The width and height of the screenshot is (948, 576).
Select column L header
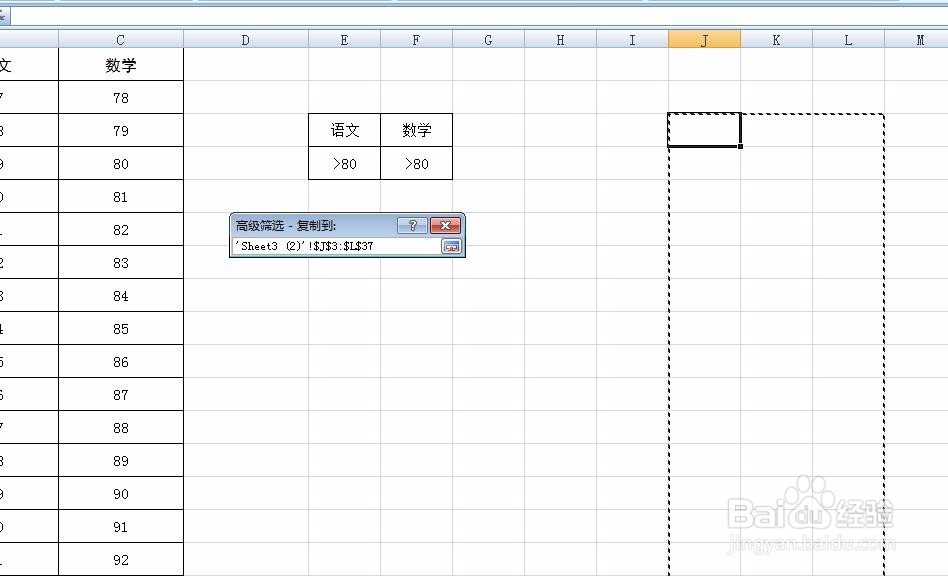point(847,39)
